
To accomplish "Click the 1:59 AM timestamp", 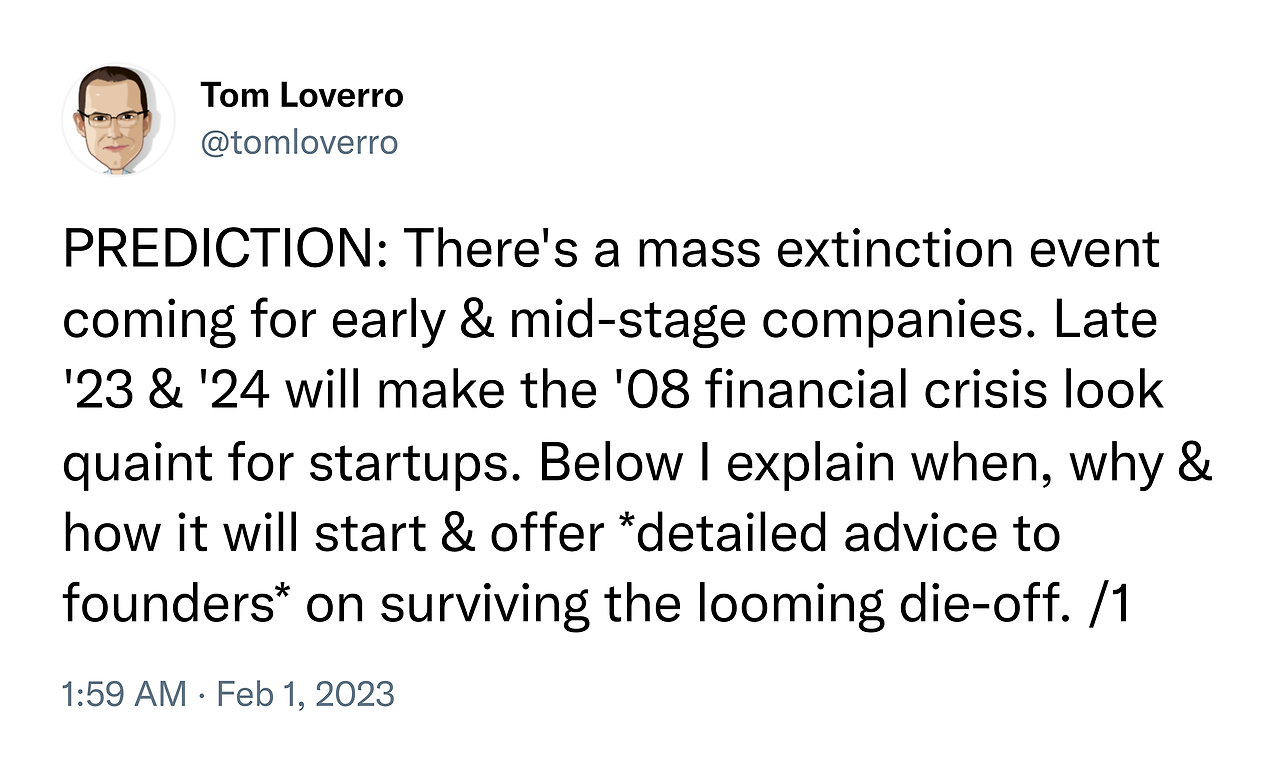I will pyautogui.click(x=123, y=693).
